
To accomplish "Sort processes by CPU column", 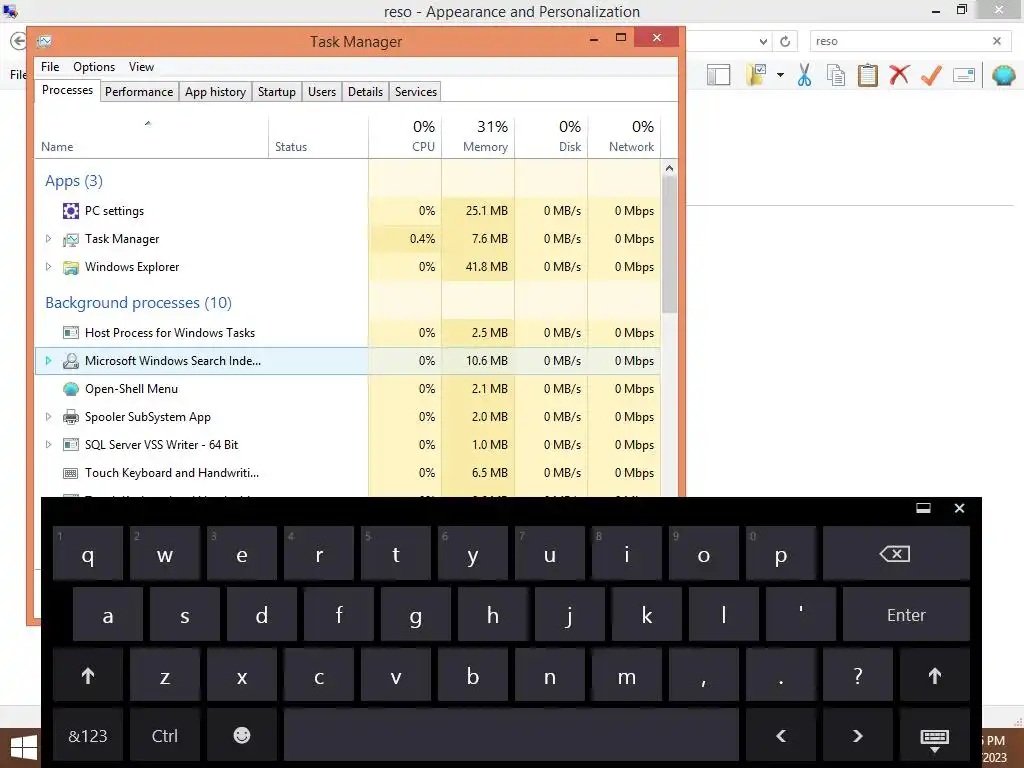I will (406, 136).
